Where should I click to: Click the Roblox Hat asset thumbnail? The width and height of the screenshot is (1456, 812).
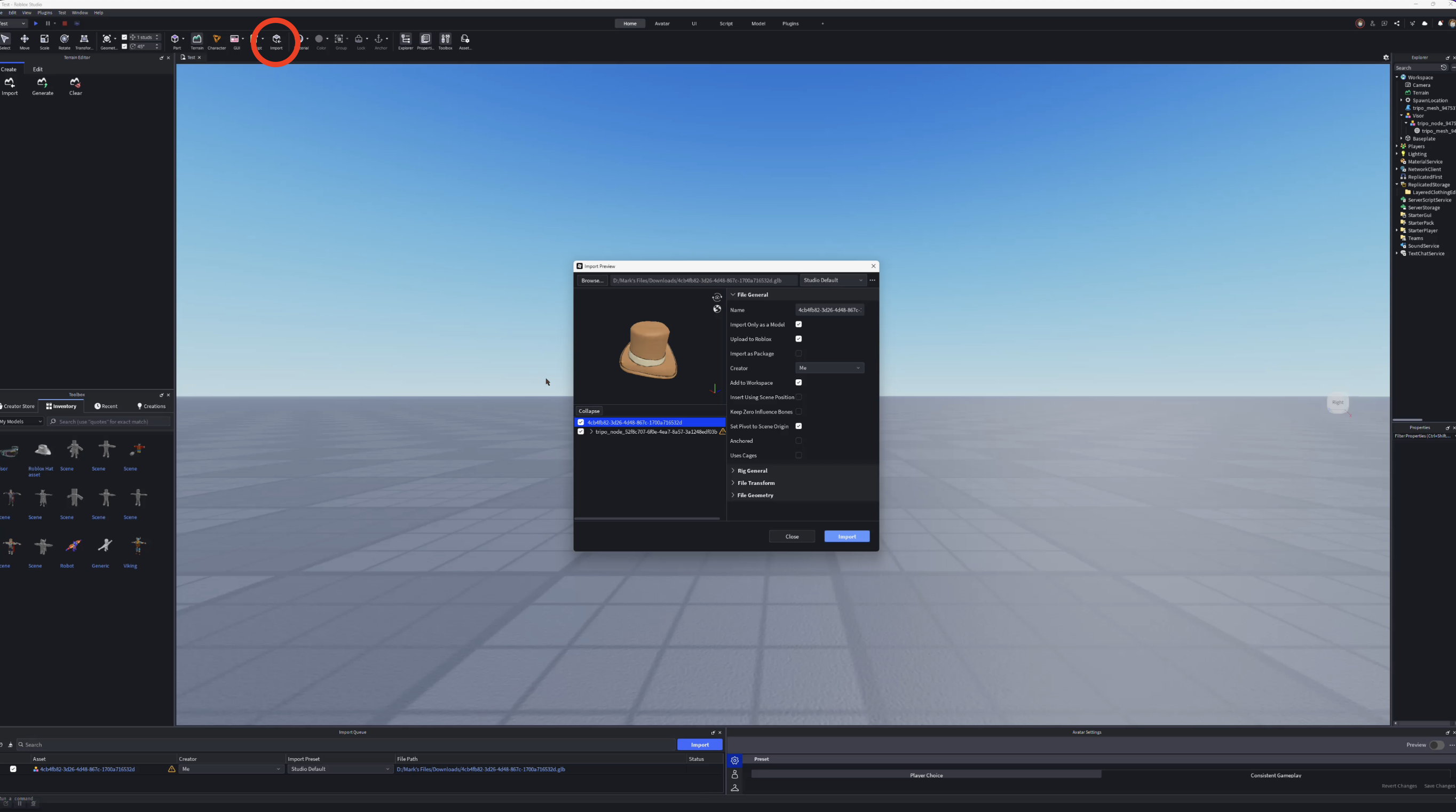pyautogui.click(x=41, y=449)
